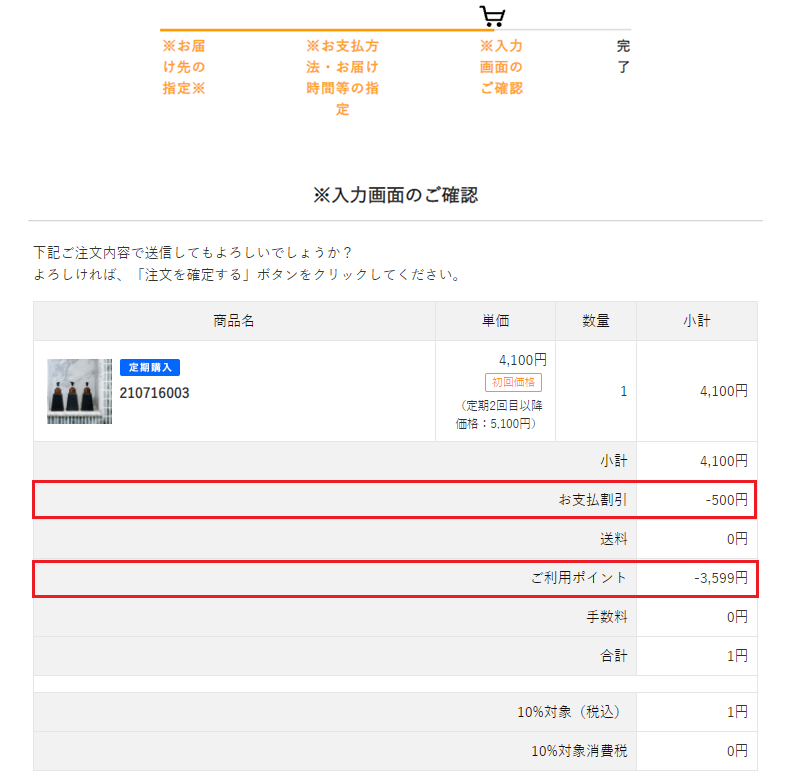The height and width of the screenshot is (780, 785).
Task: Click the shopping cart icon at top
Action: pos(492,16)
